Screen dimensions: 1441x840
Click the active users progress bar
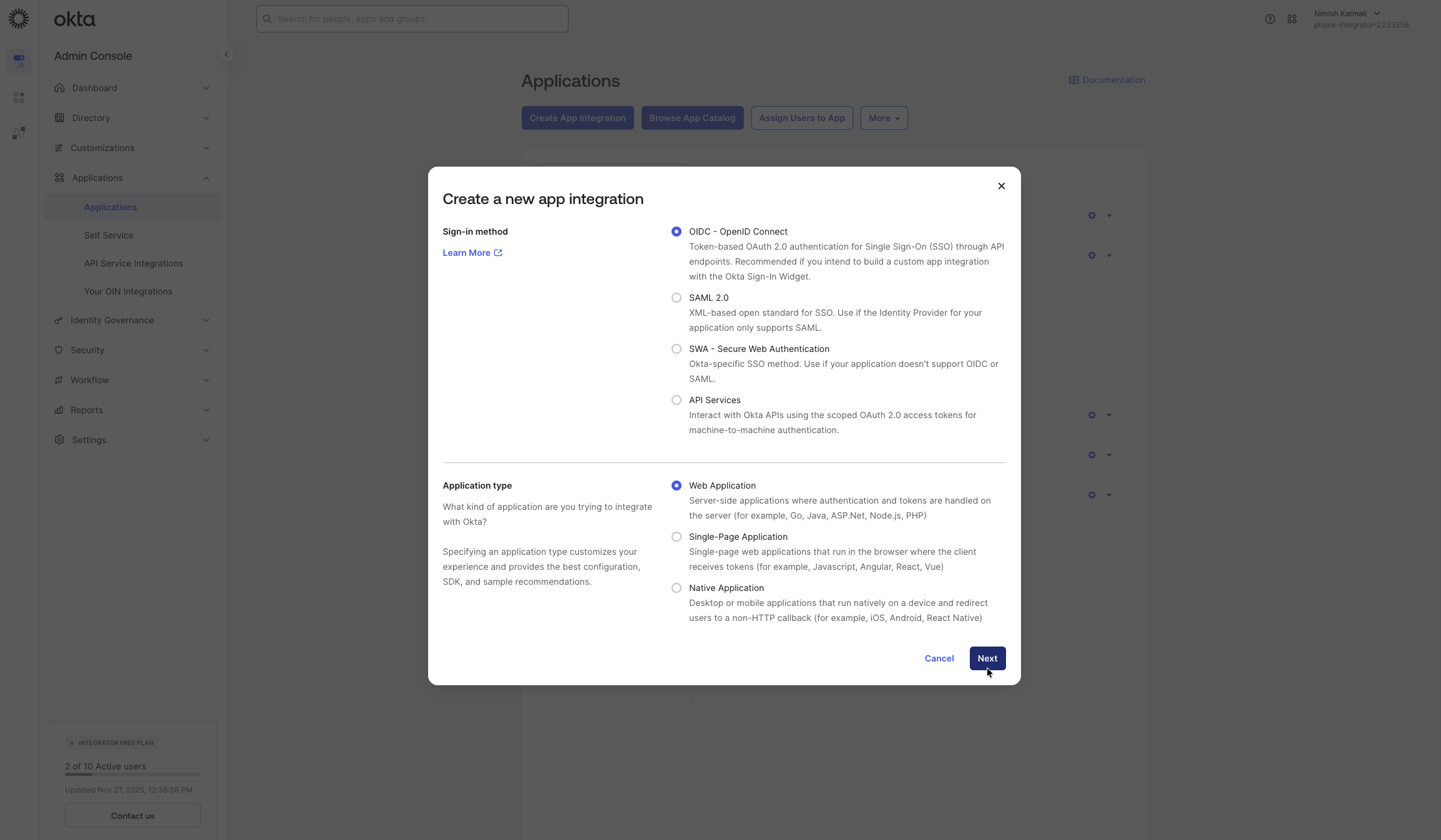(132, 774)
